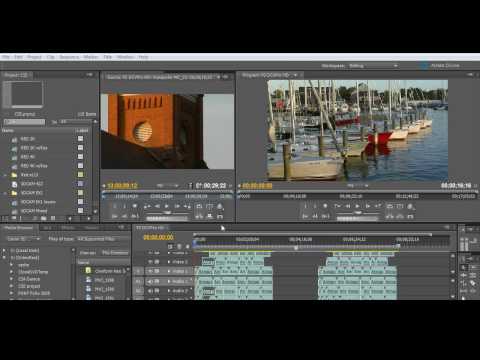
Task: Open the Workspace Editing dropdown
Action: click(x=373, y=66)
